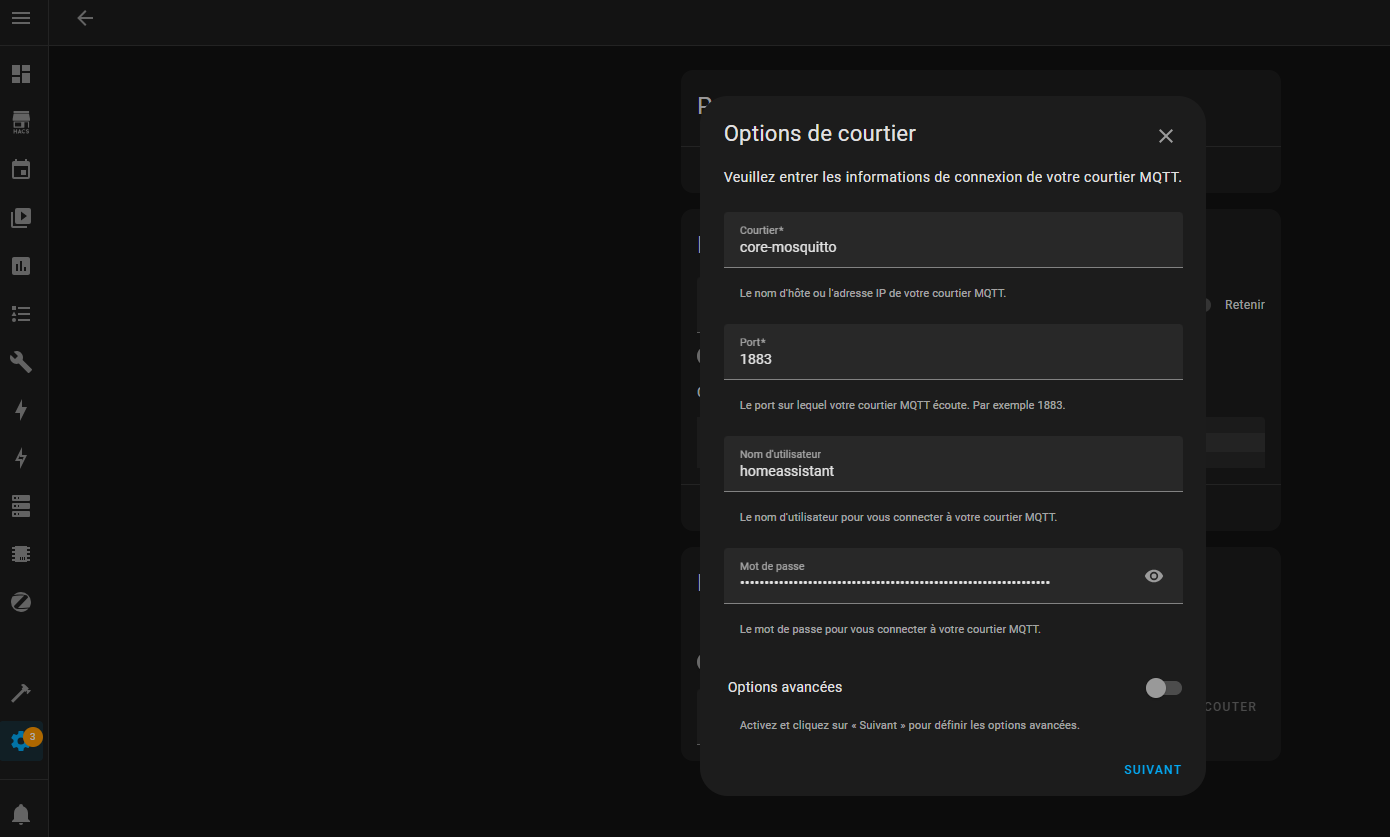Open the Calendar sidebar icon
The image size is (1390, 837).
click(21, 169)
